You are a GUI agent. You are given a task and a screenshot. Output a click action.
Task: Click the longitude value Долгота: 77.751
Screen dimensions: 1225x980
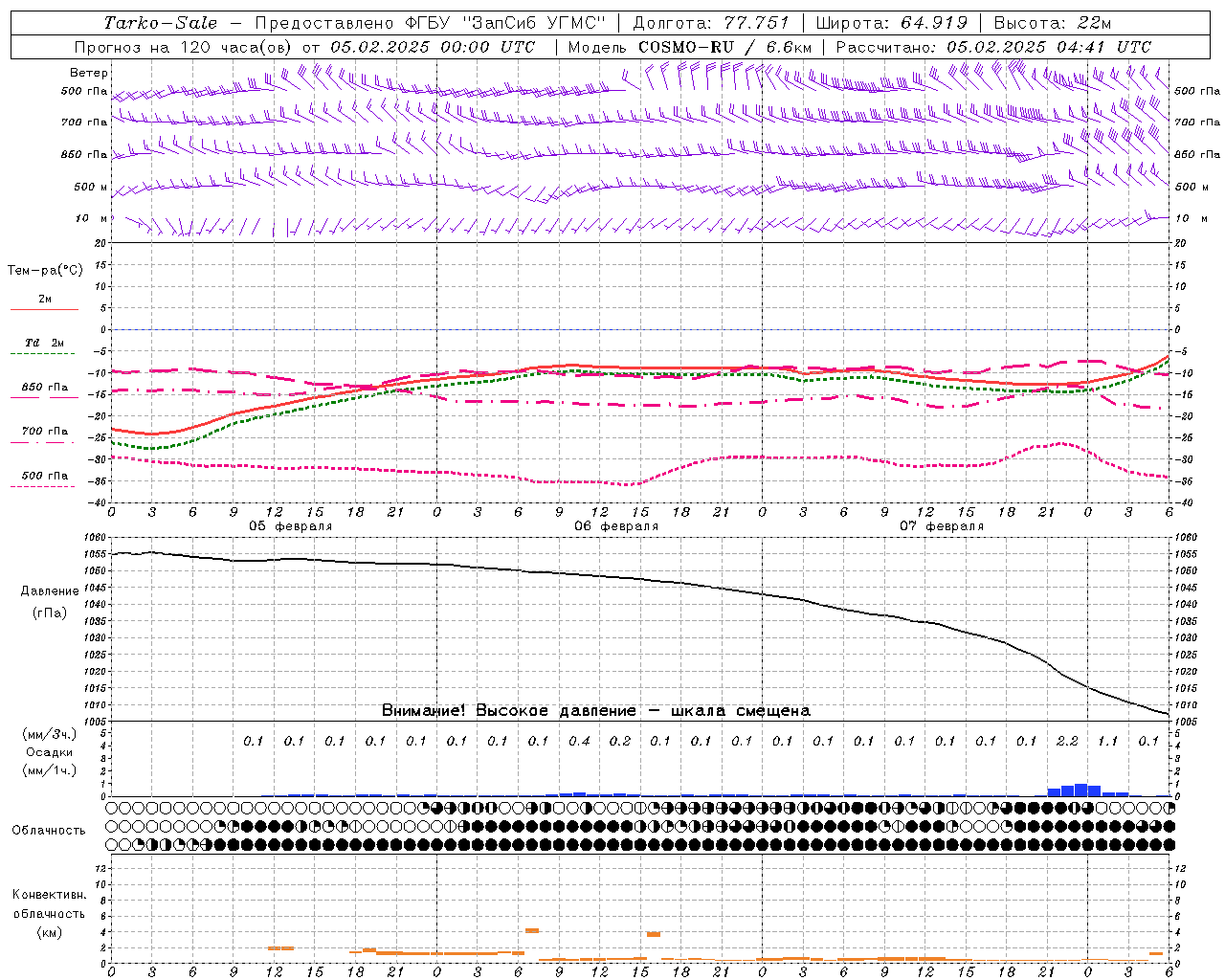coord(711,23)
